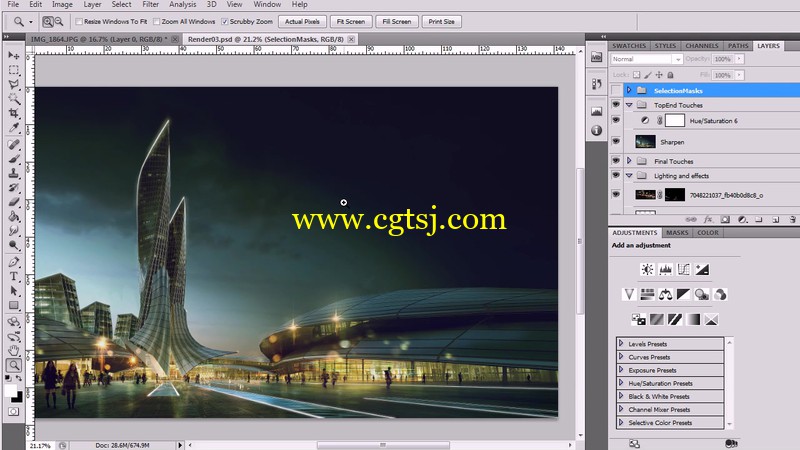Expand Curves Presets list
Screen dimensions: 800x450
pyautogui.click(x=621, y=357)
